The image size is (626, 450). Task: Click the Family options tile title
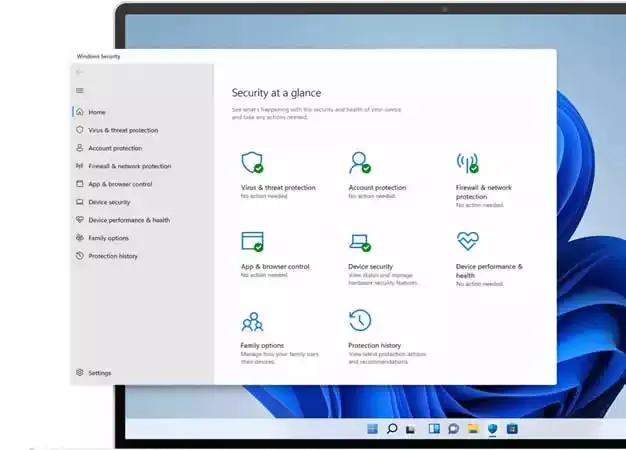(x=262, y=345)
